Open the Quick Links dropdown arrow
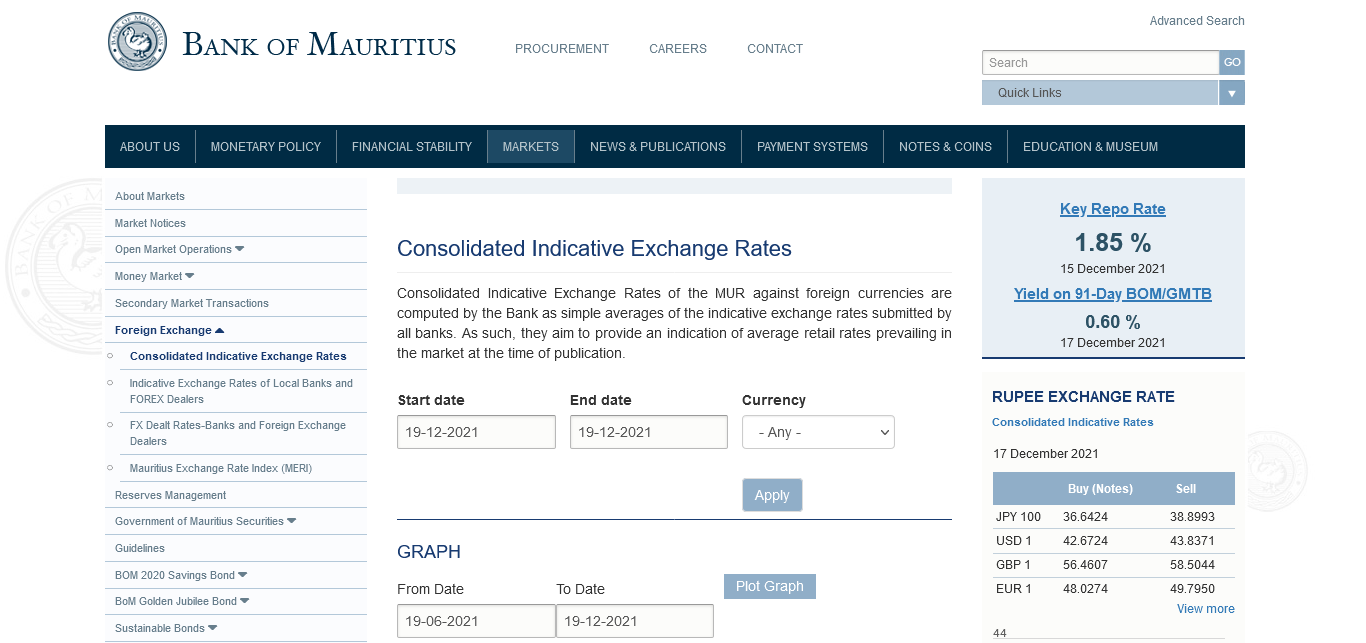Screen dimensions: 1366x643 pyautogui.click(x=1232, y=93)
